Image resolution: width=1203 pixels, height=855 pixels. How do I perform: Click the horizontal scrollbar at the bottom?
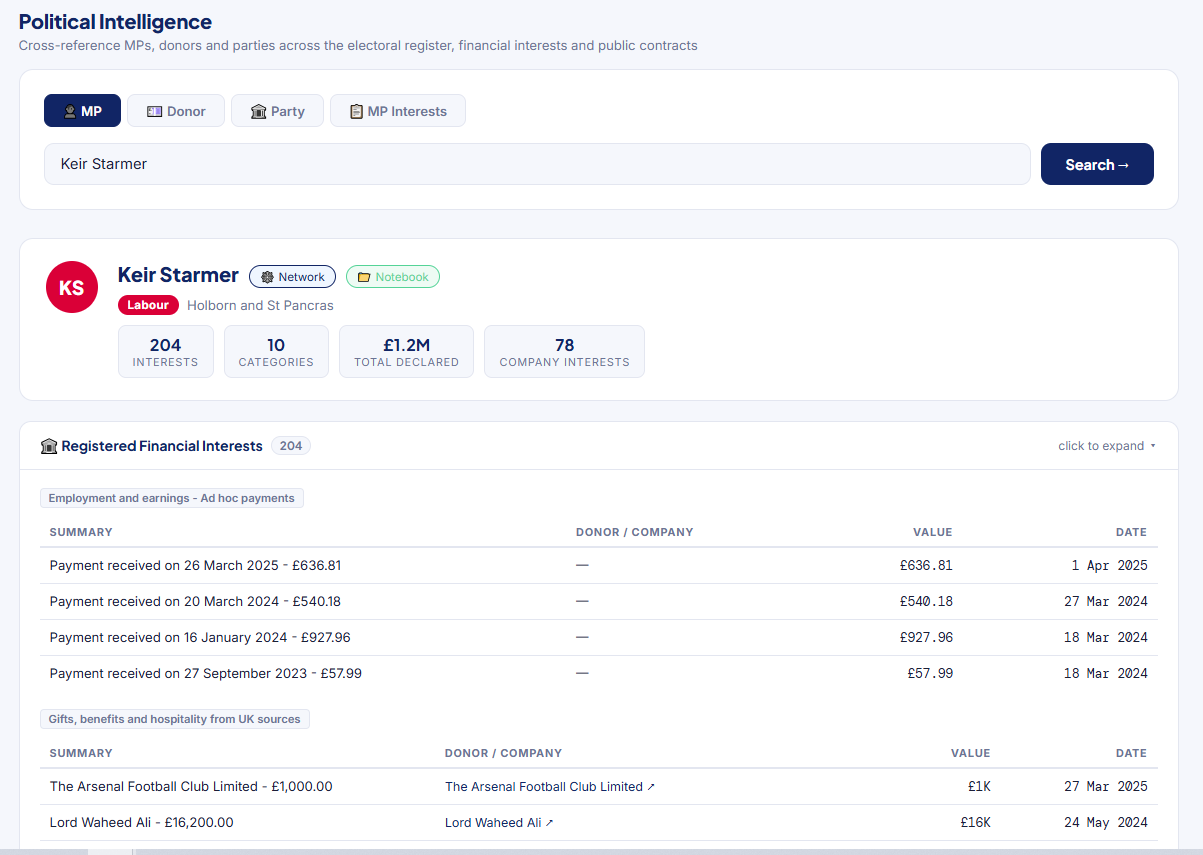[601, 852]
